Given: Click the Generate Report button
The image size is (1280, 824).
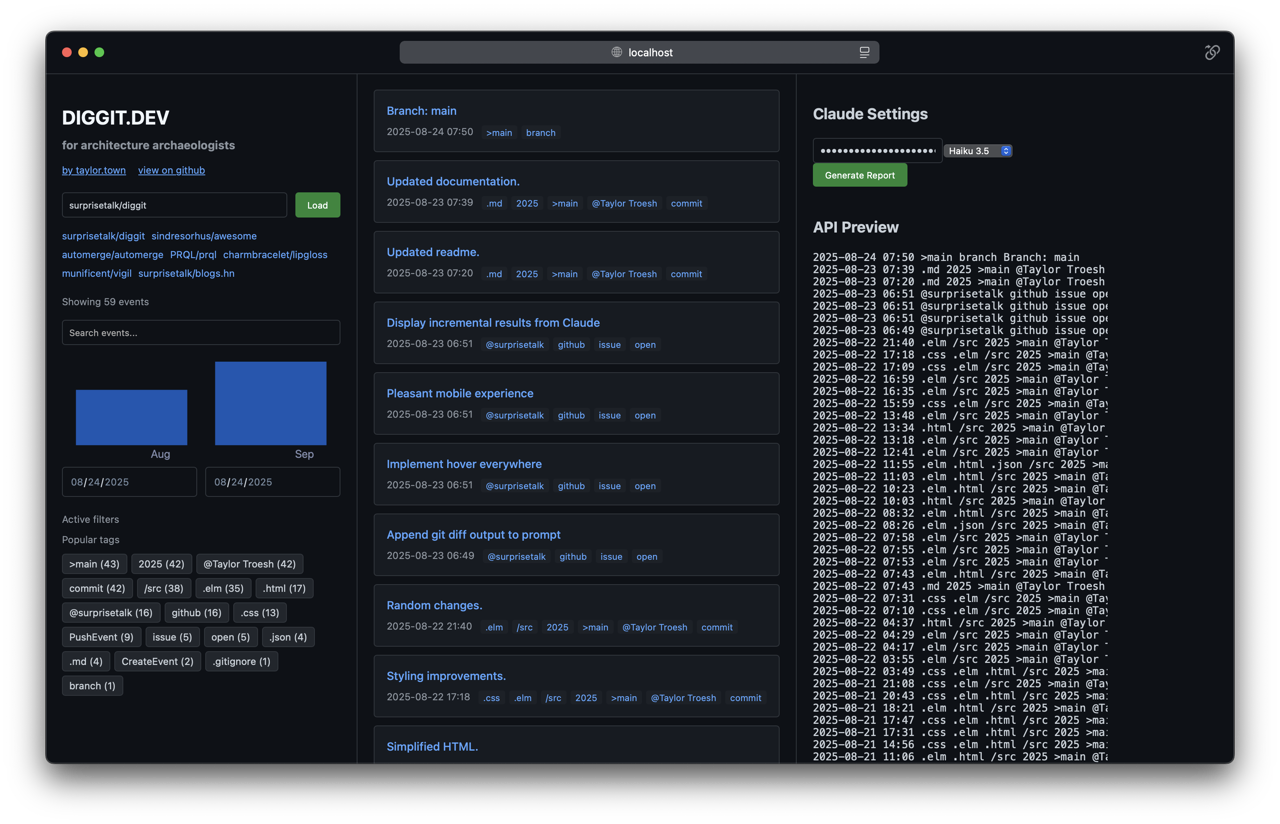Looking at the screenshot, I should click(859, 175).
